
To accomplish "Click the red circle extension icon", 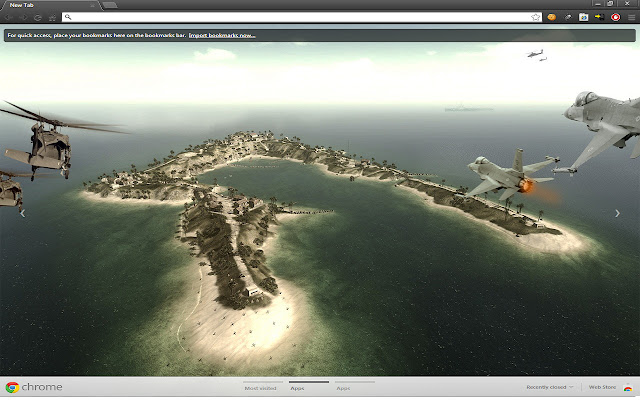I will pyautogui.click(x=614, y=17).
